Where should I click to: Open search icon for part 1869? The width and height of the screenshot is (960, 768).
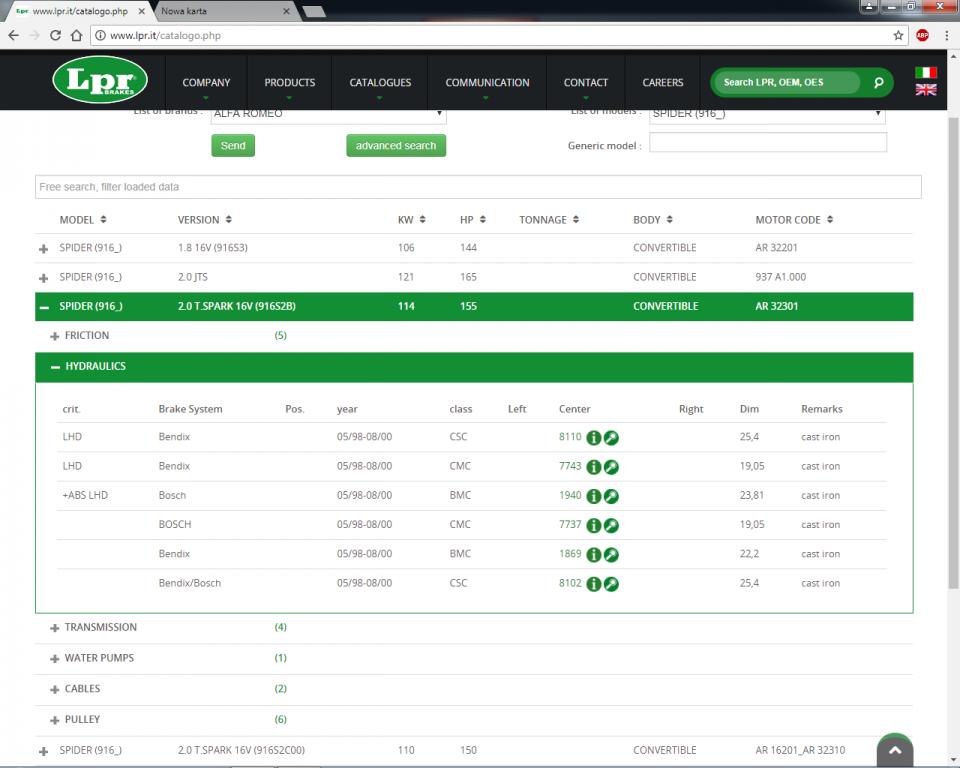pyautogui.click(x=611, y=554)
